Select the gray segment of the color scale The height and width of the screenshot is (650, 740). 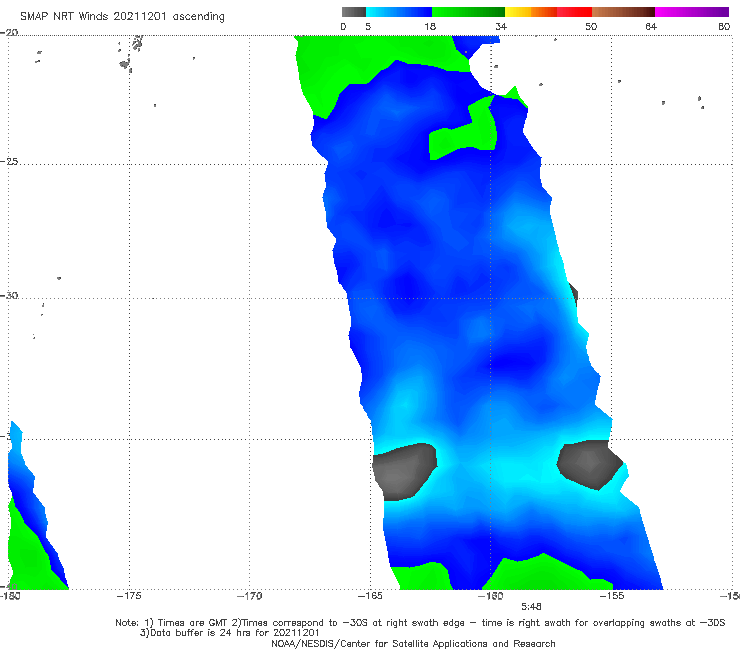pos(354,12)
